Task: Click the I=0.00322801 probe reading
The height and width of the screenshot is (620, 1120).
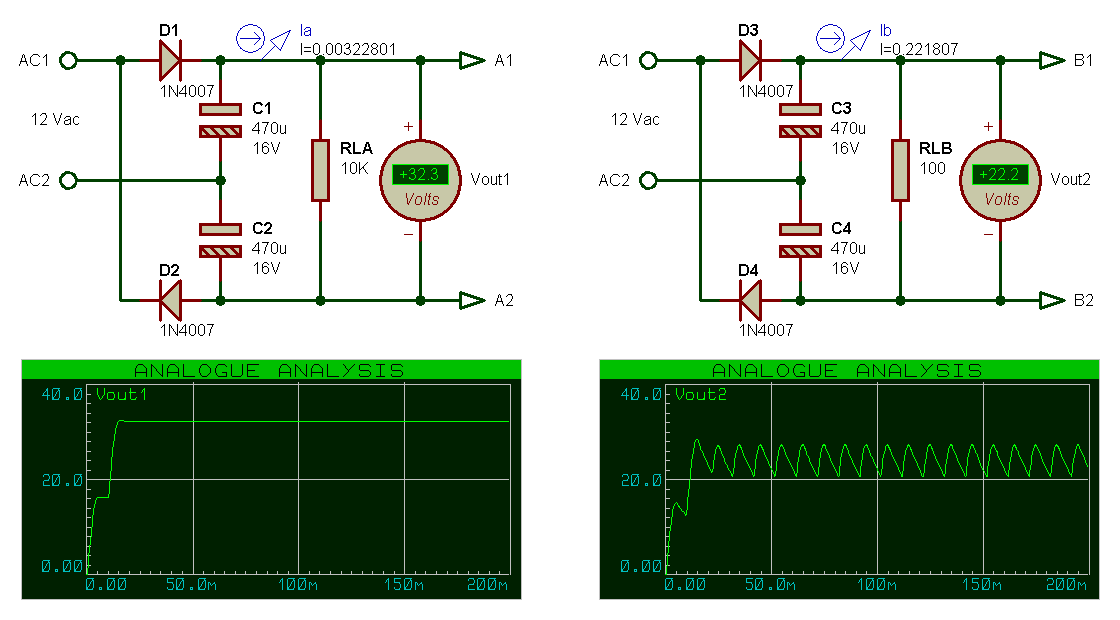Action: pos(348,49)
